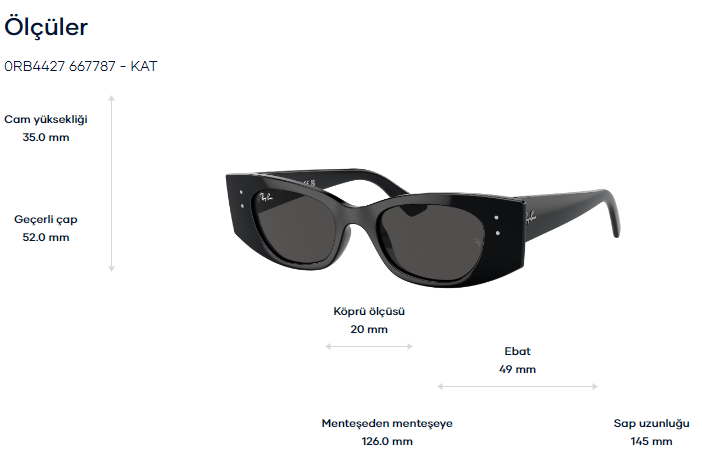This screenshot has height=451, width=702.
Task: Click the Ölçüler heading
Action: click(46, 27)
